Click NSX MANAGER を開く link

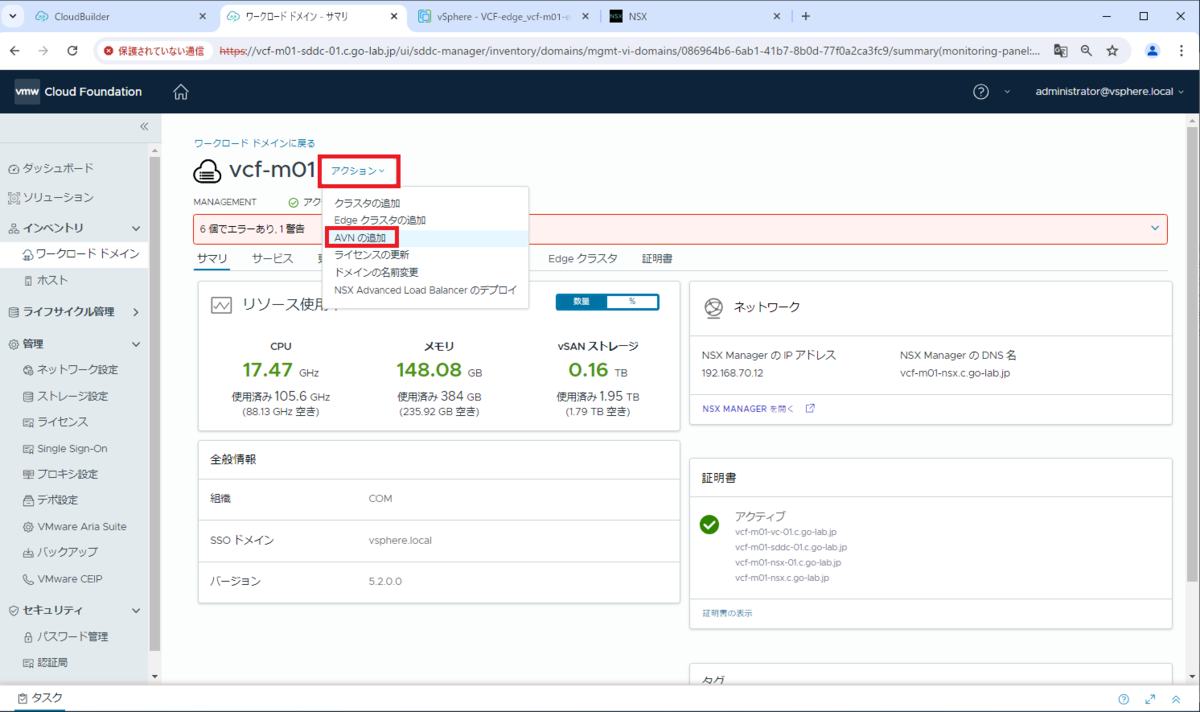758,409
